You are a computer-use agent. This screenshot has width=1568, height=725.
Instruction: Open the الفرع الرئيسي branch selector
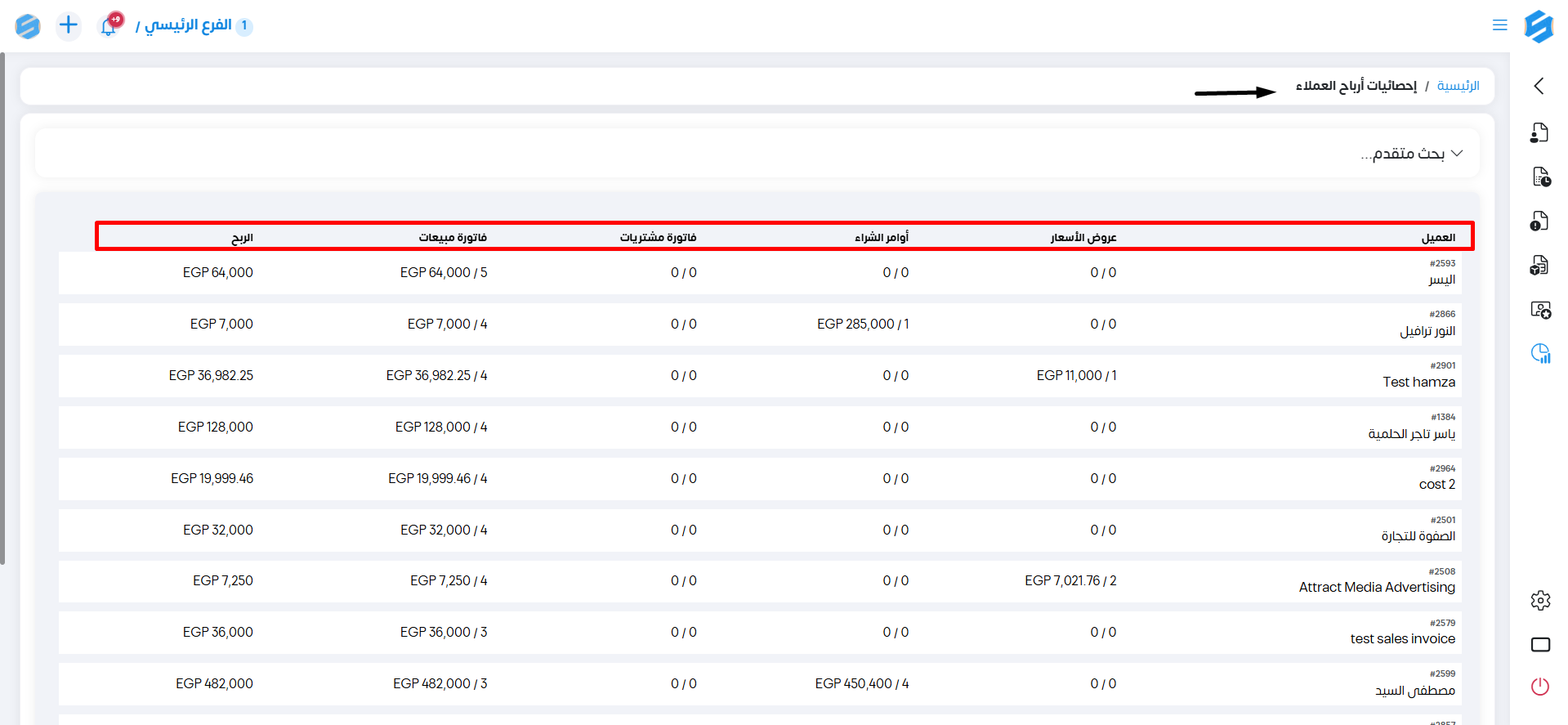pos(189,25)
